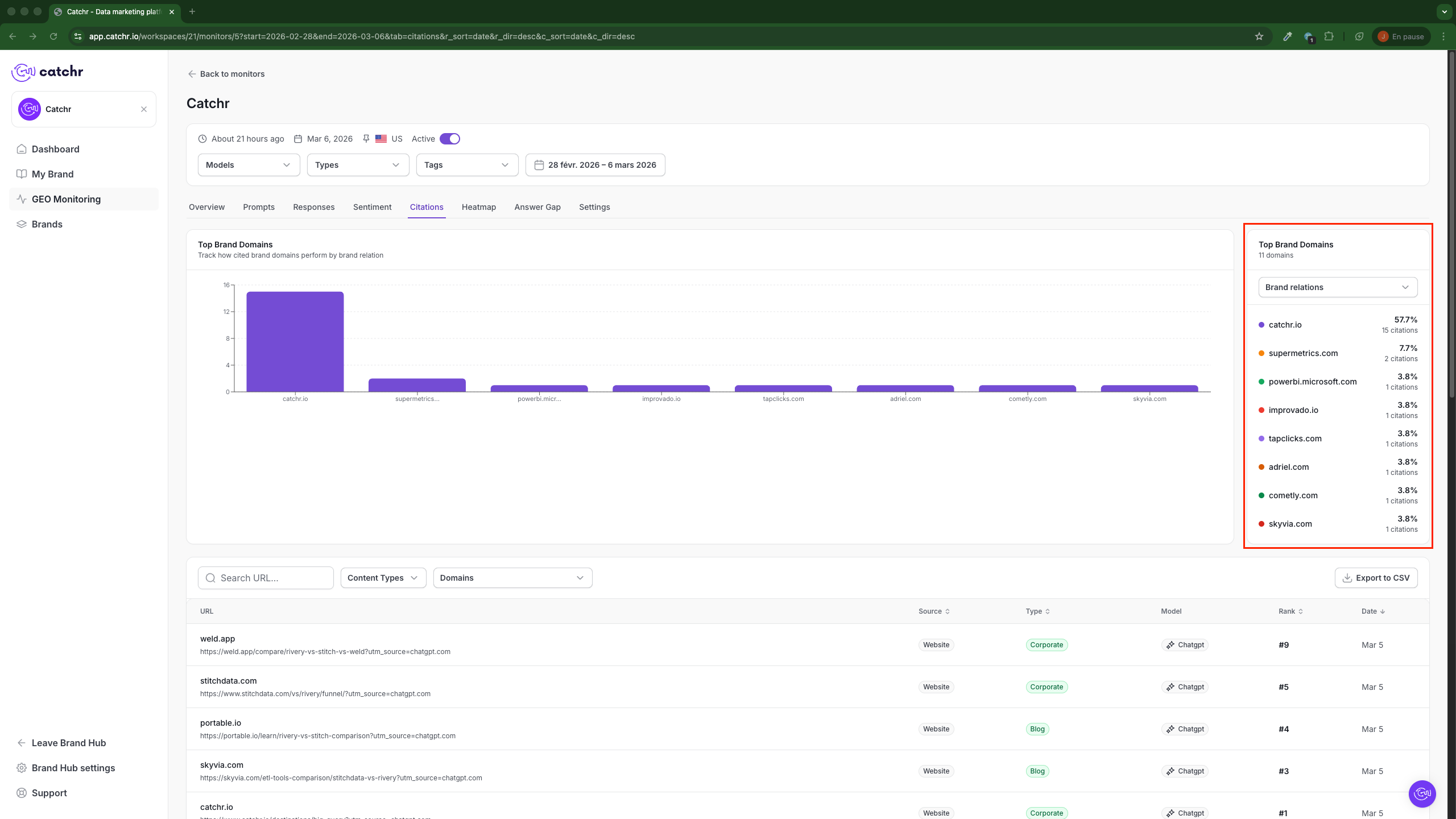The width and height of the screenshot is (1456, 819).
Task: Open the Brand relations dropdown
Action: [1337, 287]
